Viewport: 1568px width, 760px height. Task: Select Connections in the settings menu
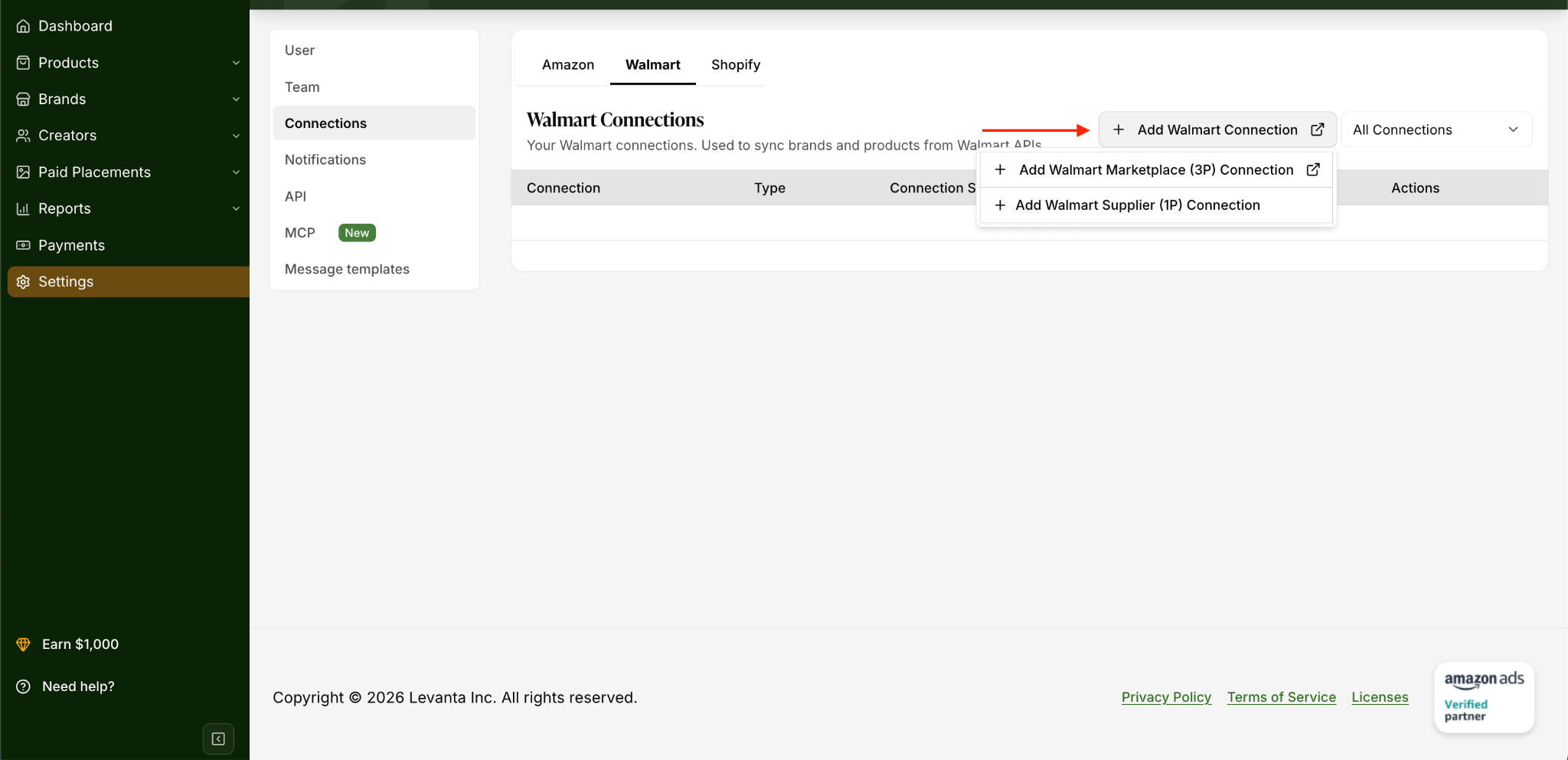(374, 123)
